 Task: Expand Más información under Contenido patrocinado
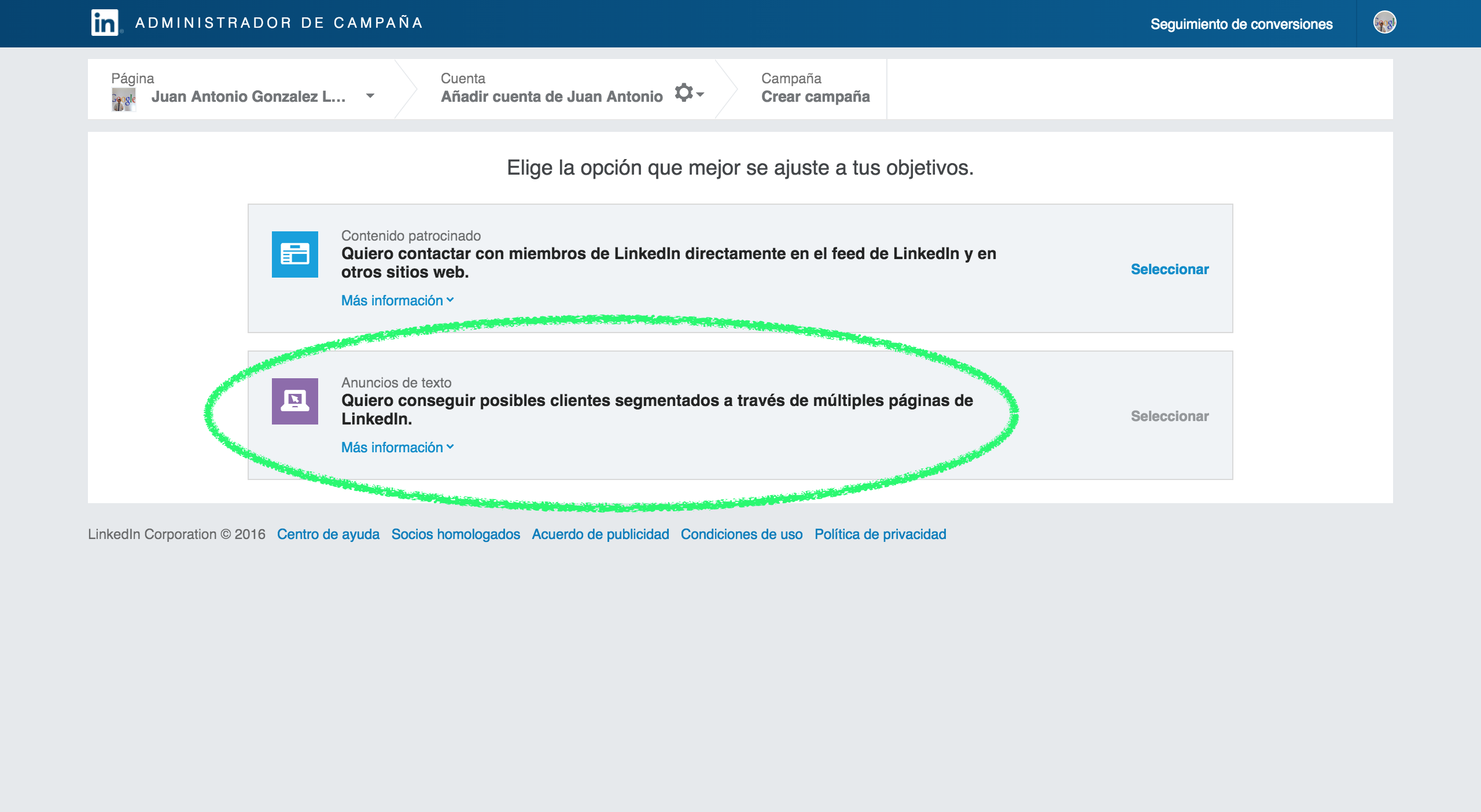pos(397,300)
